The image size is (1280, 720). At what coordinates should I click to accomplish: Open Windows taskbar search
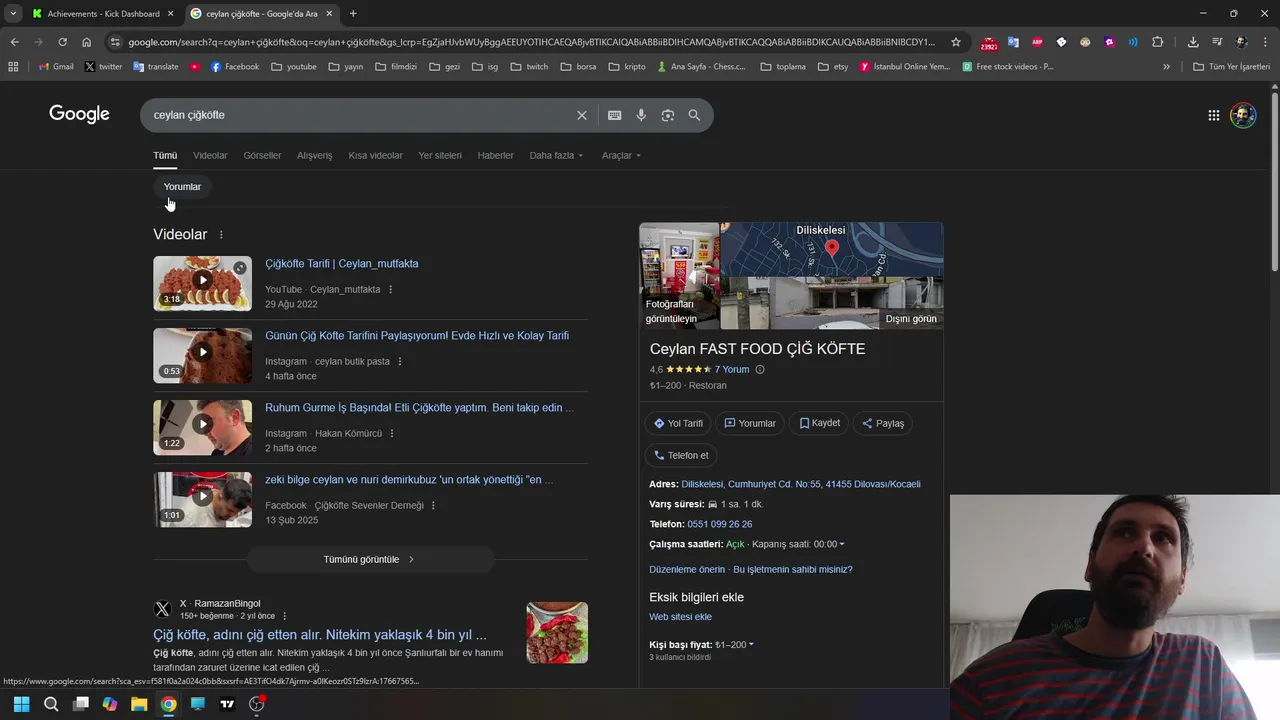pos(51,704)
